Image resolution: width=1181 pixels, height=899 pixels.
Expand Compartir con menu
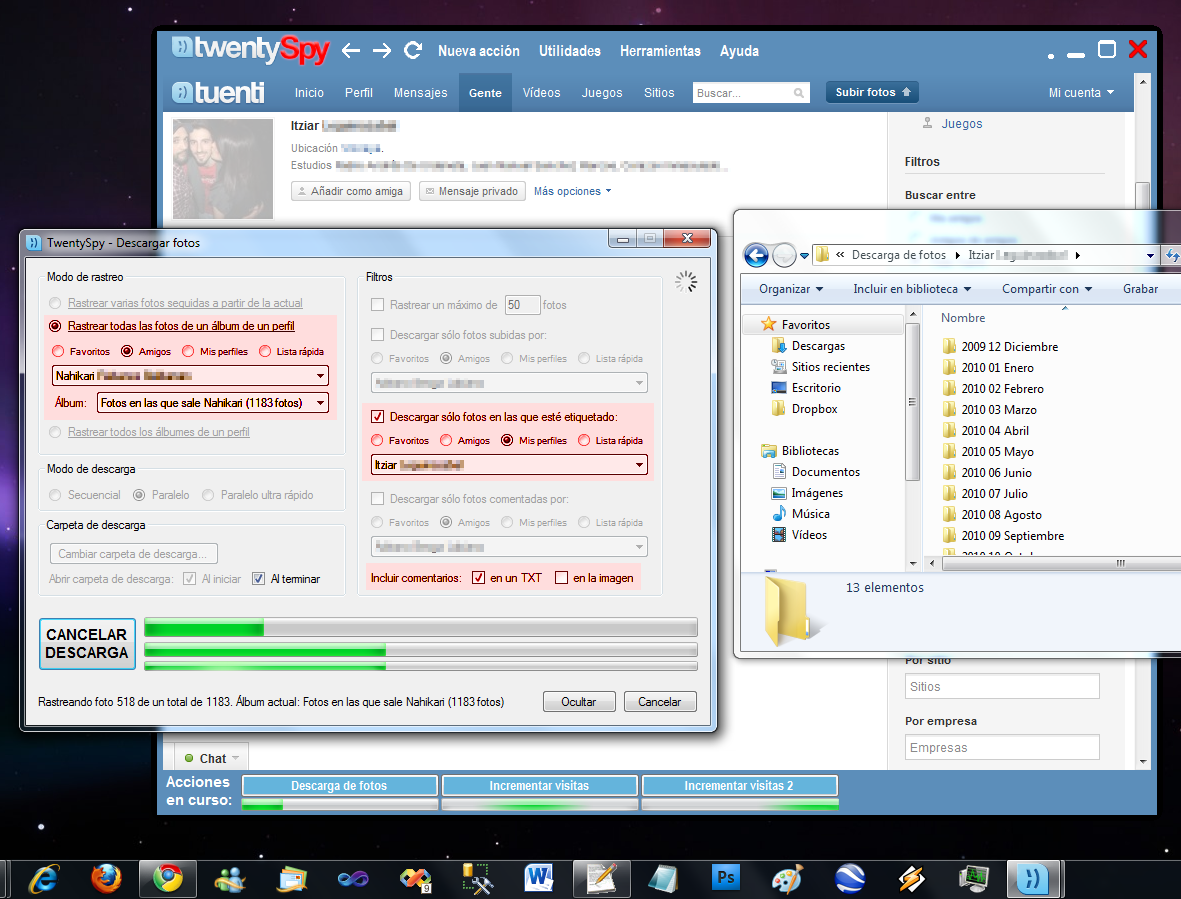point(1047,289)
